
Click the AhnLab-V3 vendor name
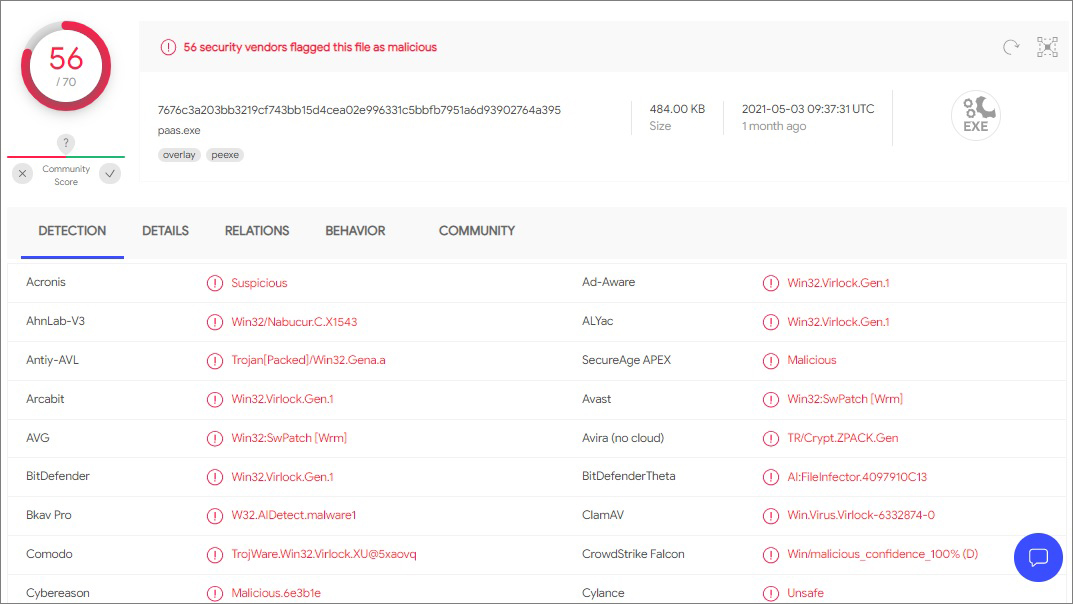55,321
